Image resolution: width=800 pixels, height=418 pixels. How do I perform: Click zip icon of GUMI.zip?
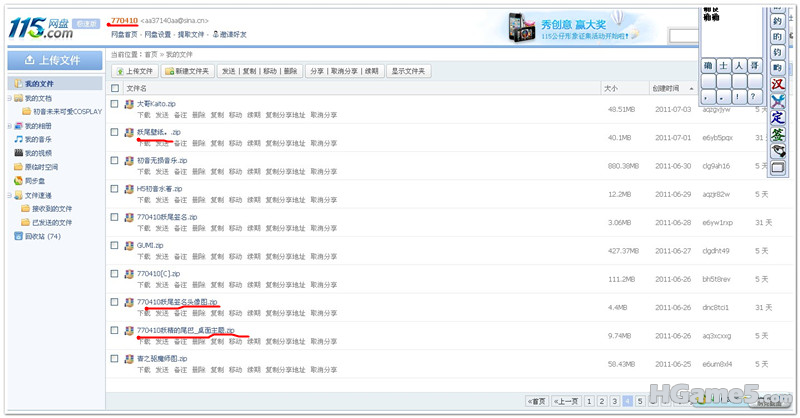[130, 245]
